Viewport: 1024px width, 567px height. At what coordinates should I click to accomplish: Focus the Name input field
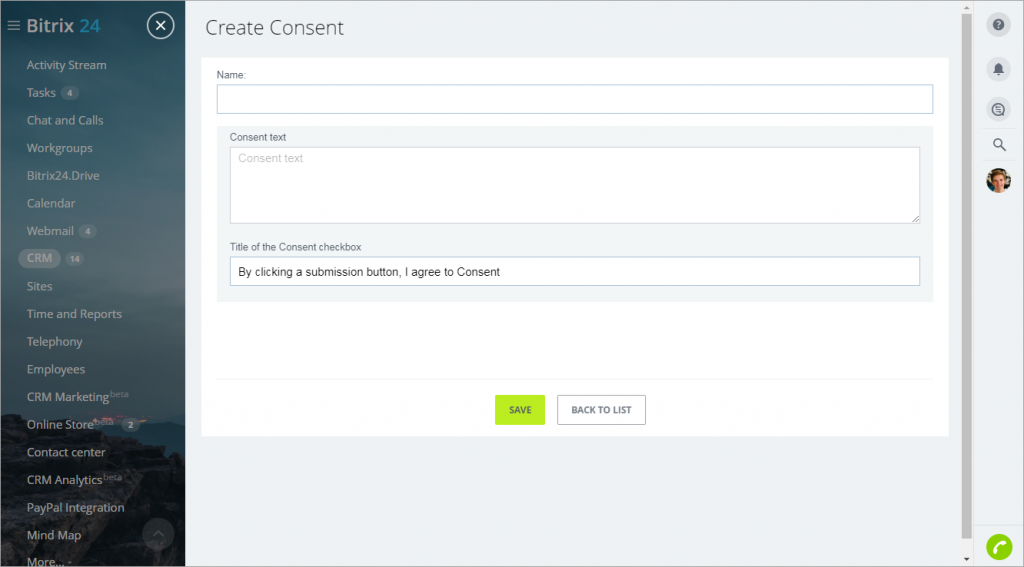tap(575, 99)
